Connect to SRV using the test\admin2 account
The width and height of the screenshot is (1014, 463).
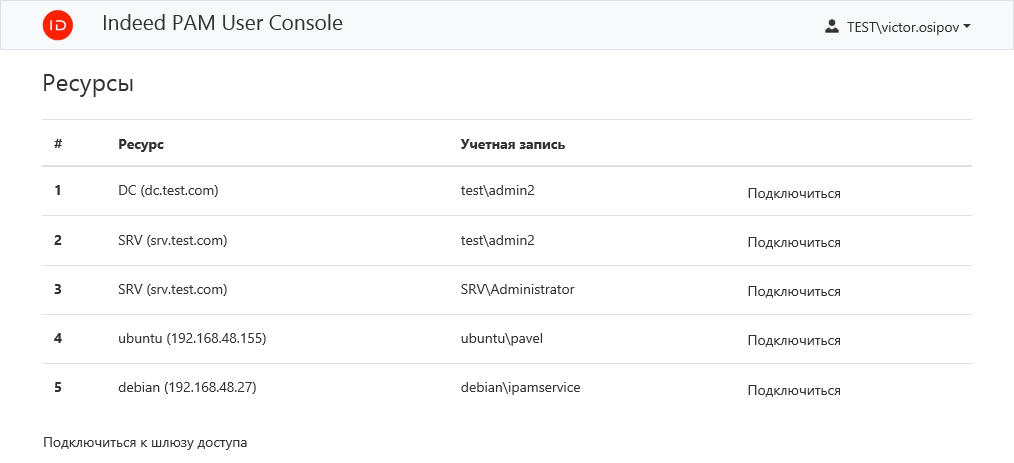(x=793, y=243)
